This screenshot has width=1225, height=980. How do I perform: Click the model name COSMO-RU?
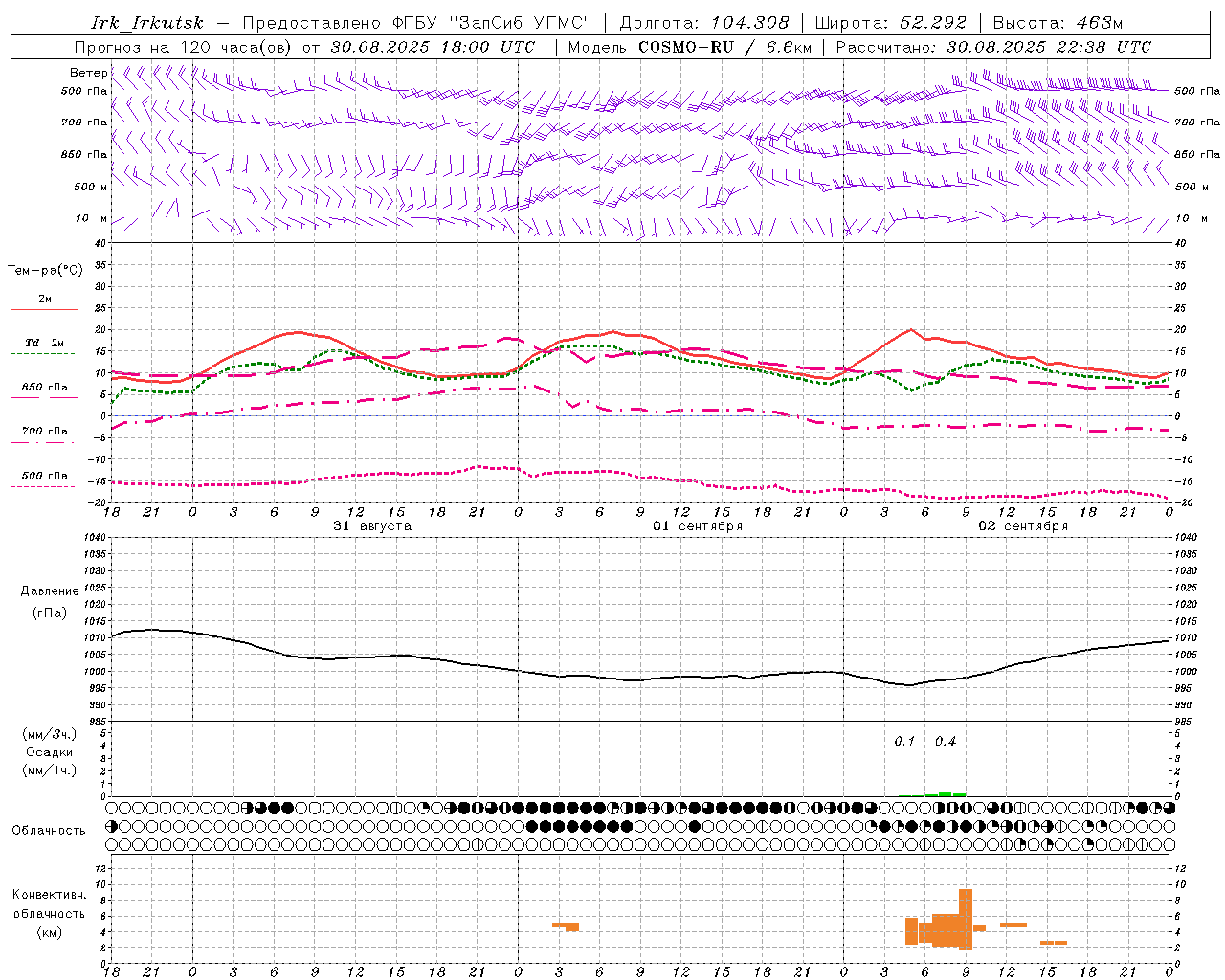tap(686, 47)
